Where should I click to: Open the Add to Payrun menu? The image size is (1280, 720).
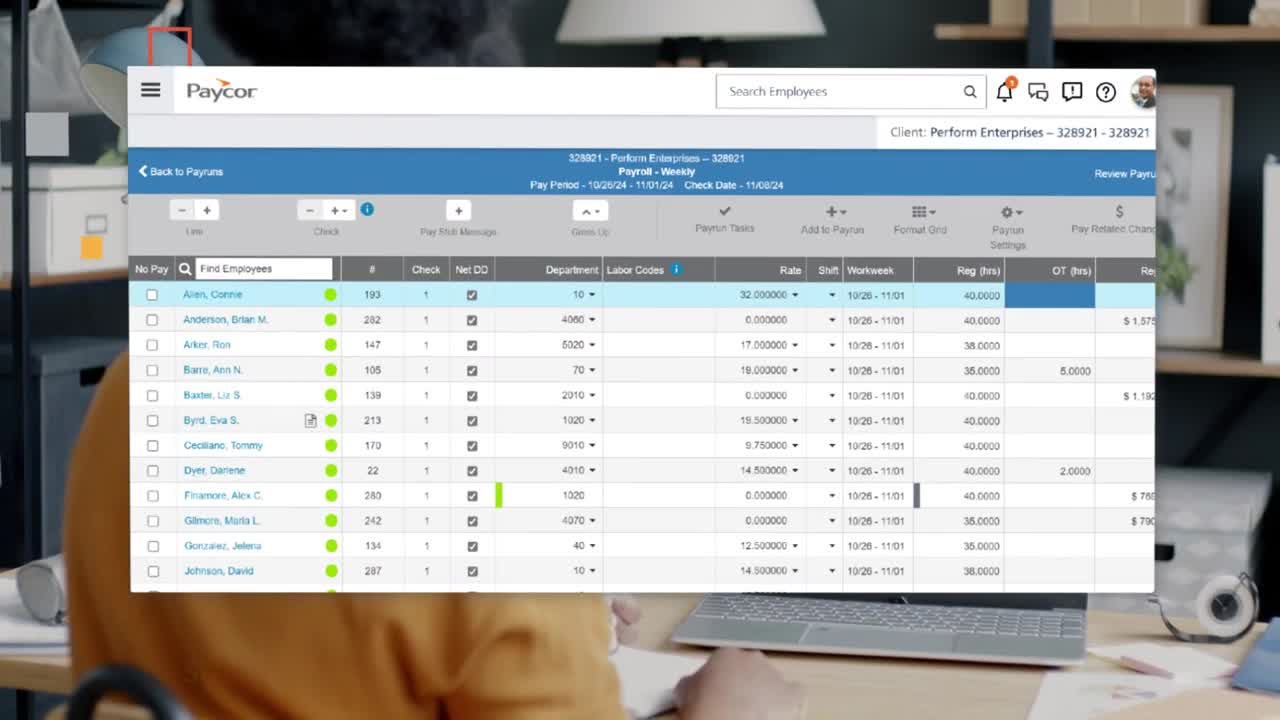tap(832, 218)
